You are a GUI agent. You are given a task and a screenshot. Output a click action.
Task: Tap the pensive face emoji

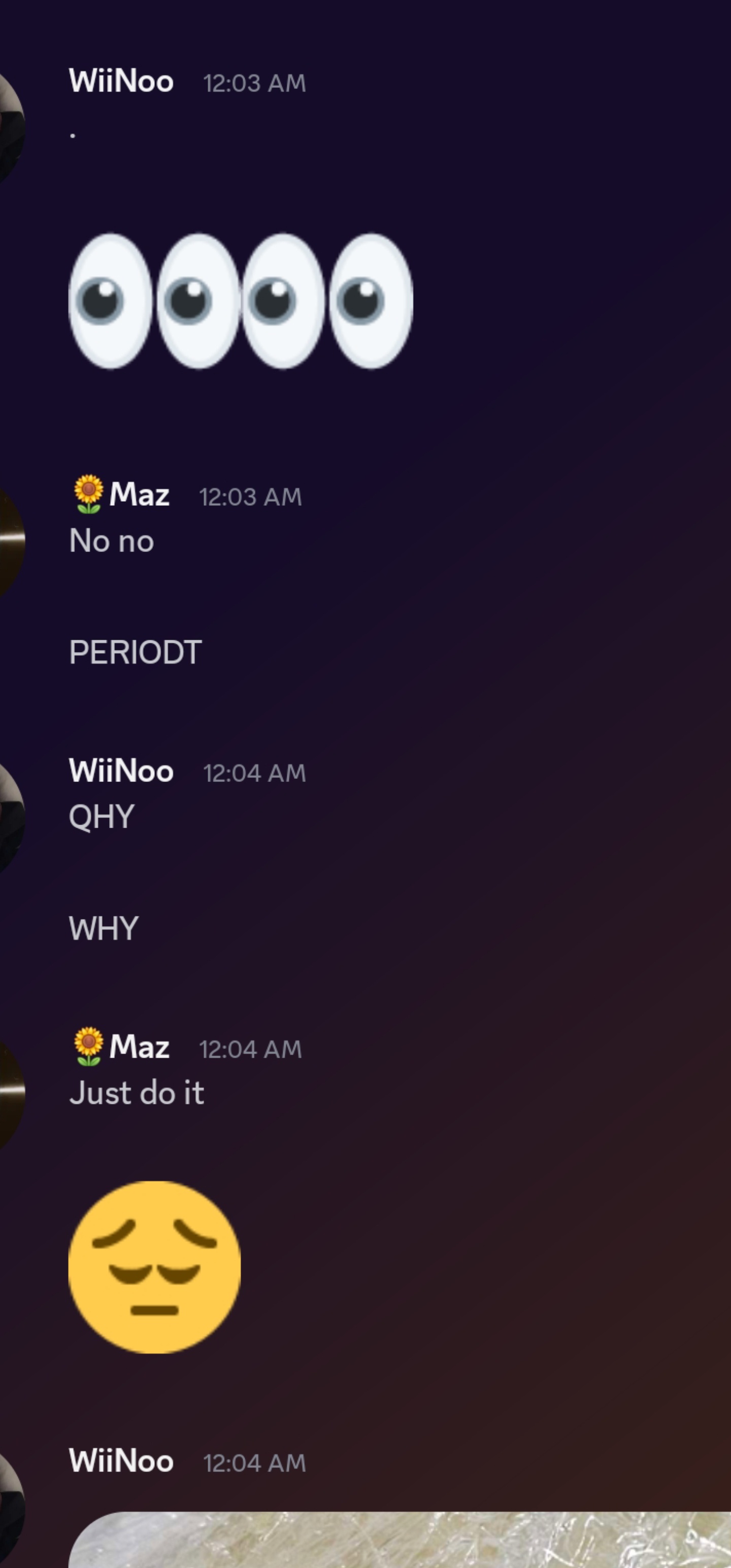coord(155,1267)
